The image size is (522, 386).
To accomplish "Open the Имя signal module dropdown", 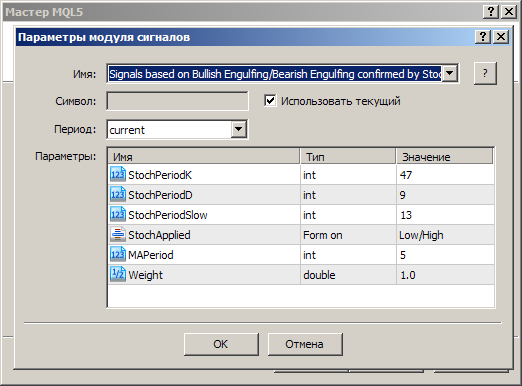I will click(x=450, y=73).
